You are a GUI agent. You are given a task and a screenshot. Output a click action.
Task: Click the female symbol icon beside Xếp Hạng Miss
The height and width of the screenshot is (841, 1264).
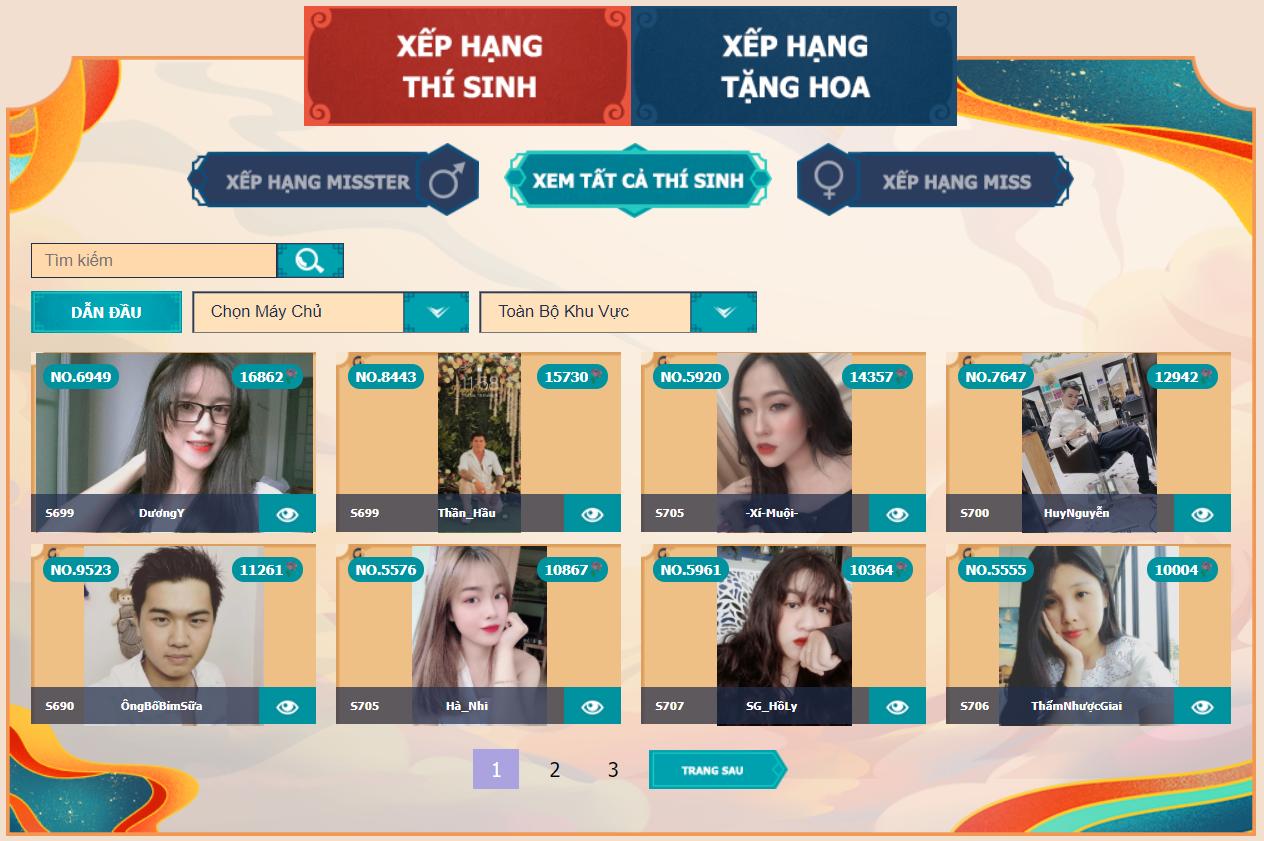point(828,180)
